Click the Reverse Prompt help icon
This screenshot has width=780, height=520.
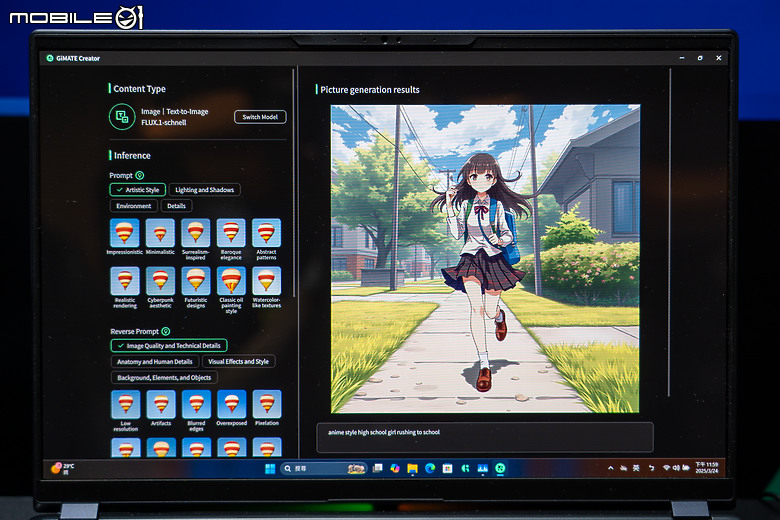(x=166, y=331)
